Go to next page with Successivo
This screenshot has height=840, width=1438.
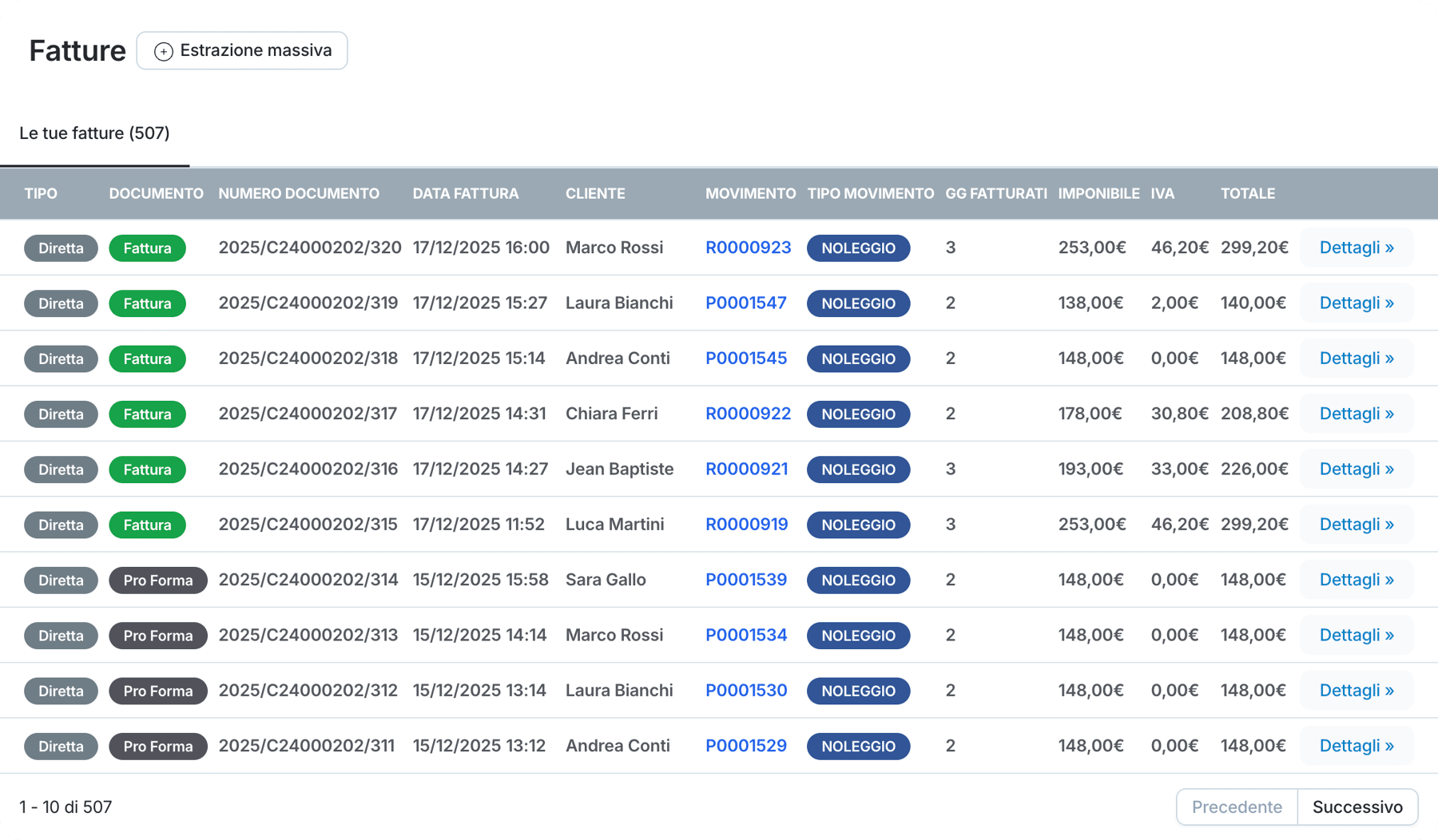tap(1357, 807)
